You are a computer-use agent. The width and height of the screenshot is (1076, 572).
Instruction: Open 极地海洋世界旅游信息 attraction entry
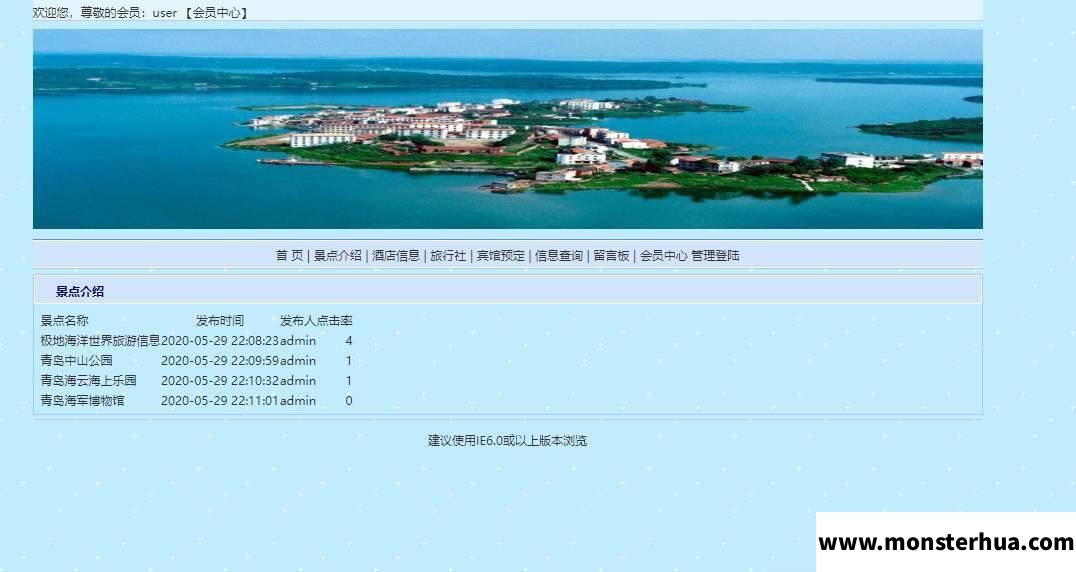100,341
